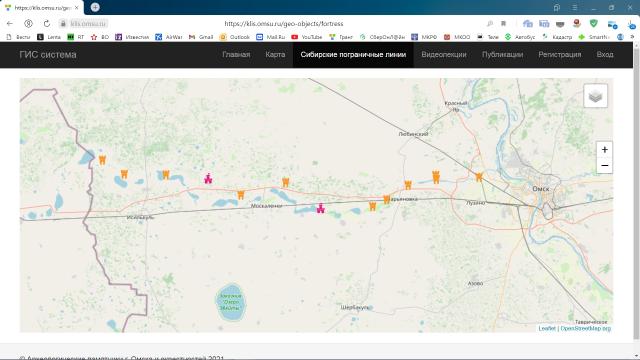Select the large fortress marker near Omsk
This screenshot has width=640, height=360.
(x=436, y=177)
